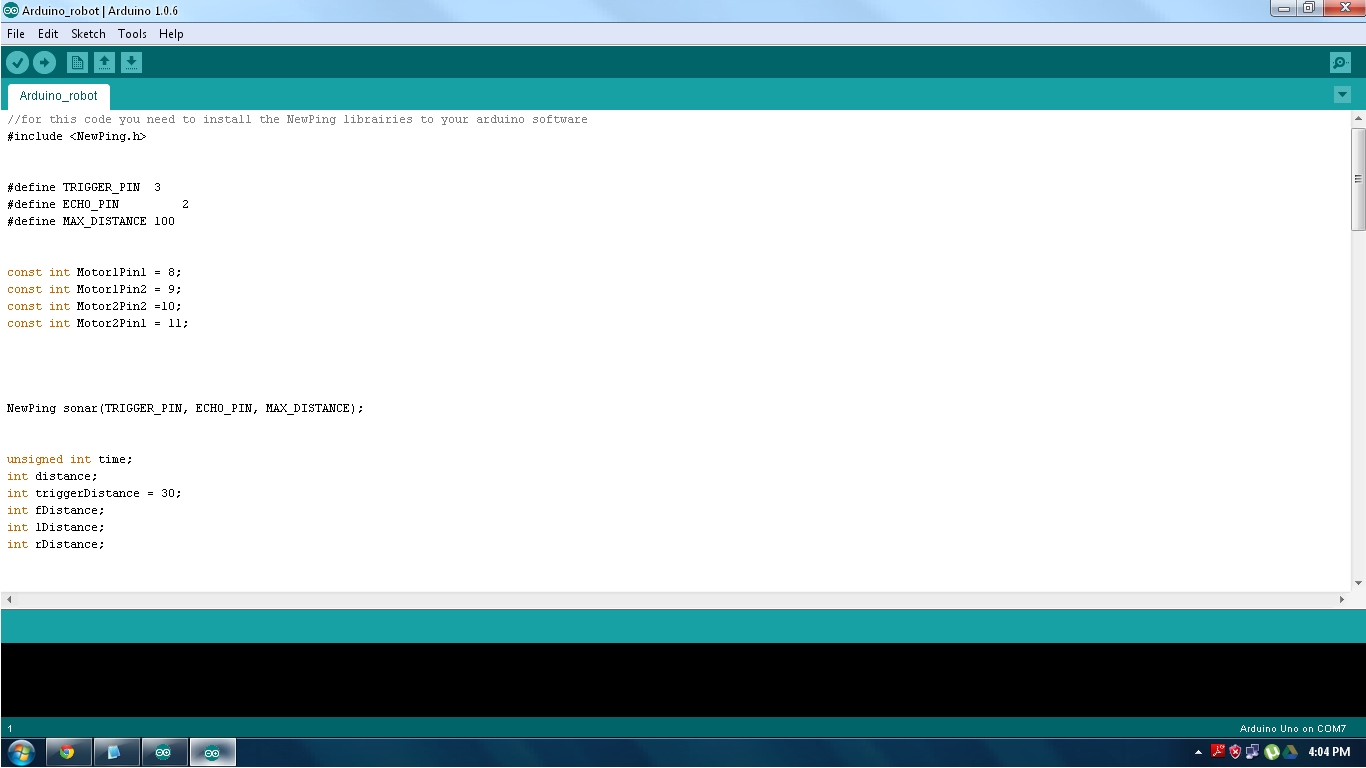Click the "#include <NewPing.h>" line

point(77,136)
